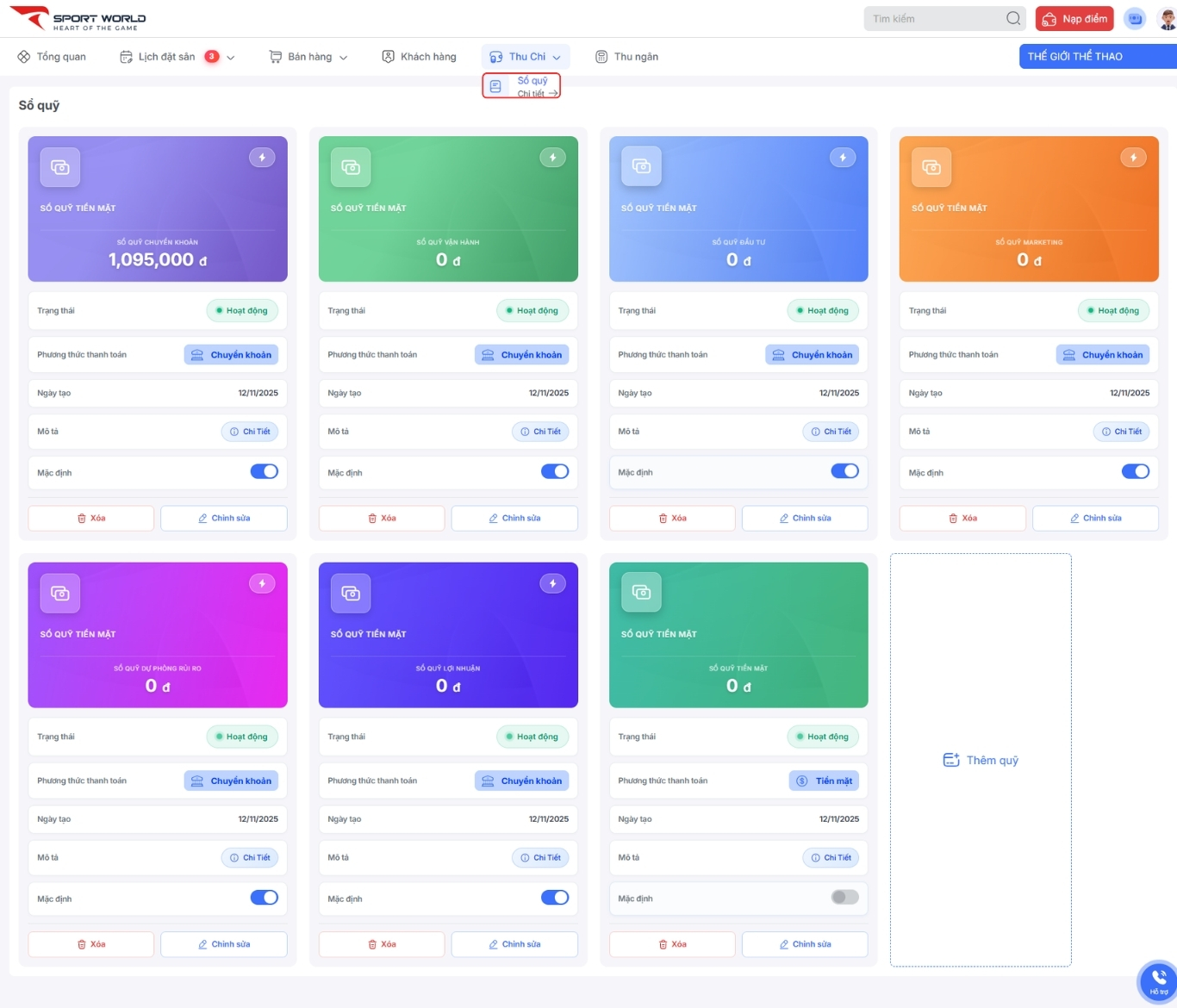The image size is (1177, 1008).
Task: Open the phone support floating icon
Action: (1158, 980)
